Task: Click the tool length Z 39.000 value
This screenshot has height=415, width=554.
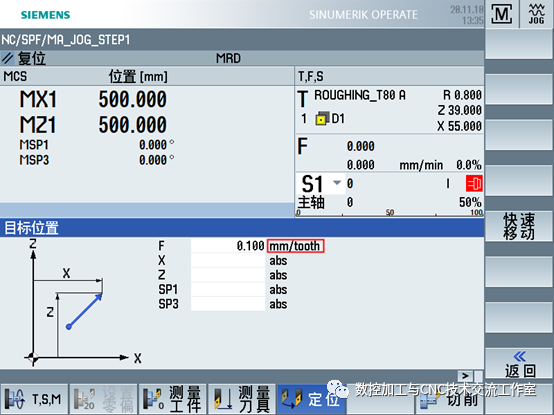Action: [460, 110]
